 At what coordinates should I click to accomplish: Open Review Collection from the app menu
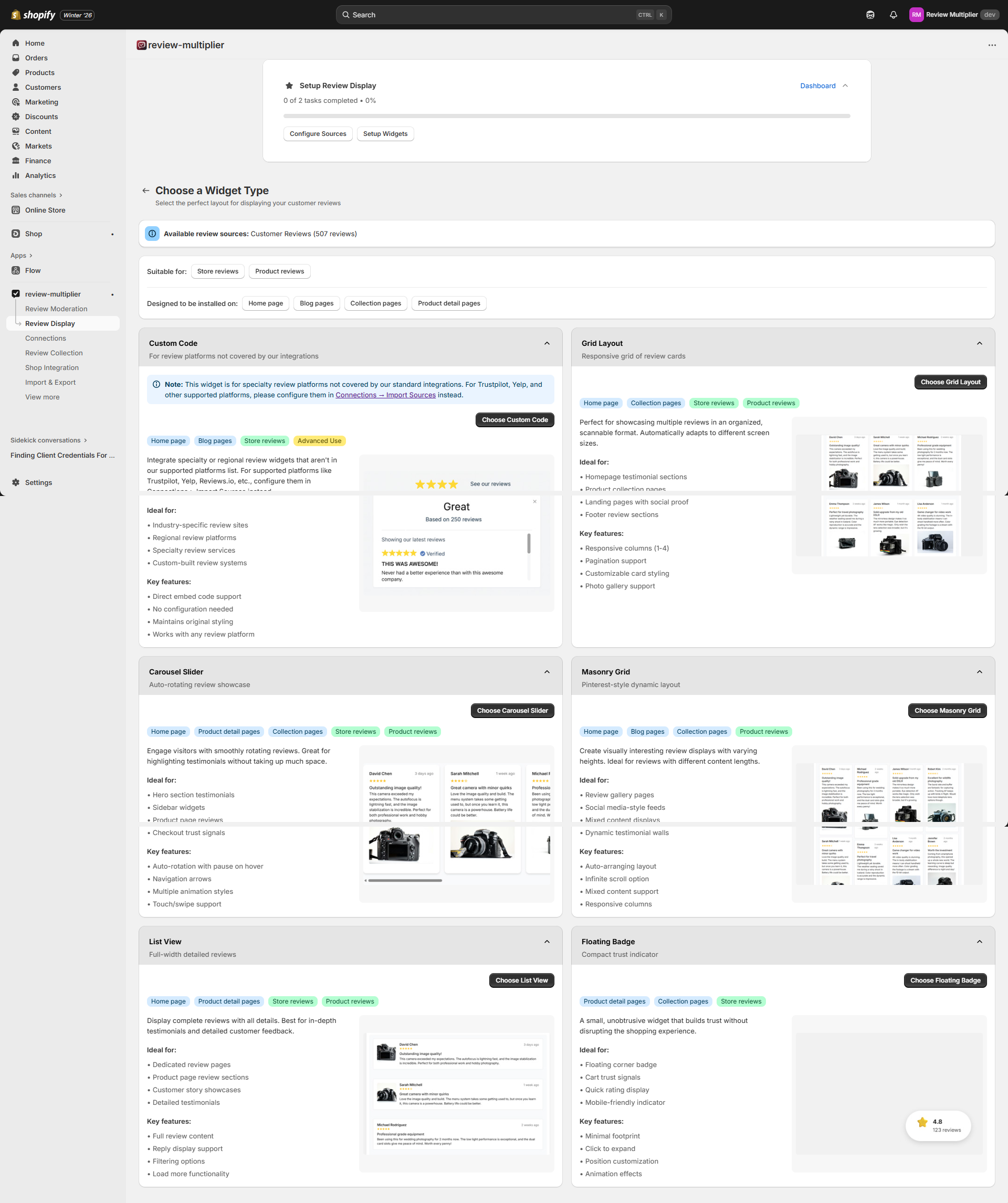[54, 353]
